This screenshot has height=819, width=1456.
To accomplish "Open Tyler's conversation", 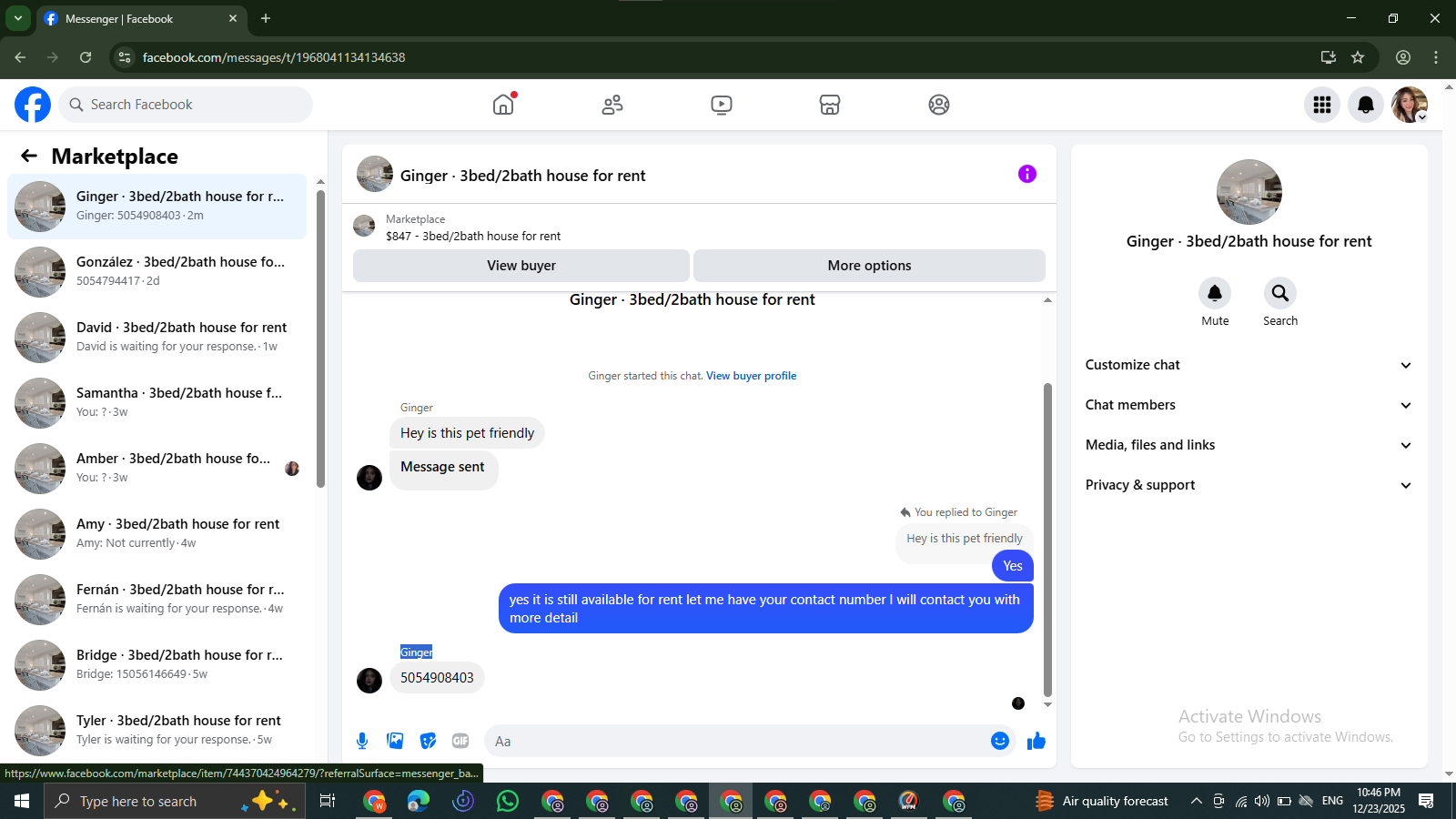I will tap(157, 731).
